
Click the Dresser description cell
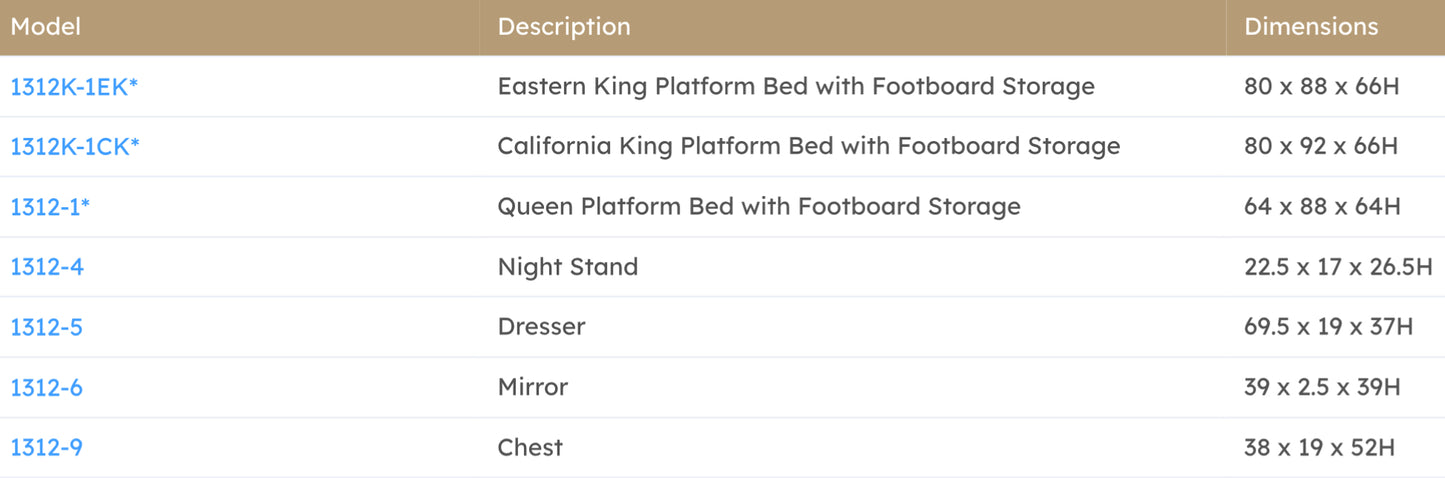[541, 327]
